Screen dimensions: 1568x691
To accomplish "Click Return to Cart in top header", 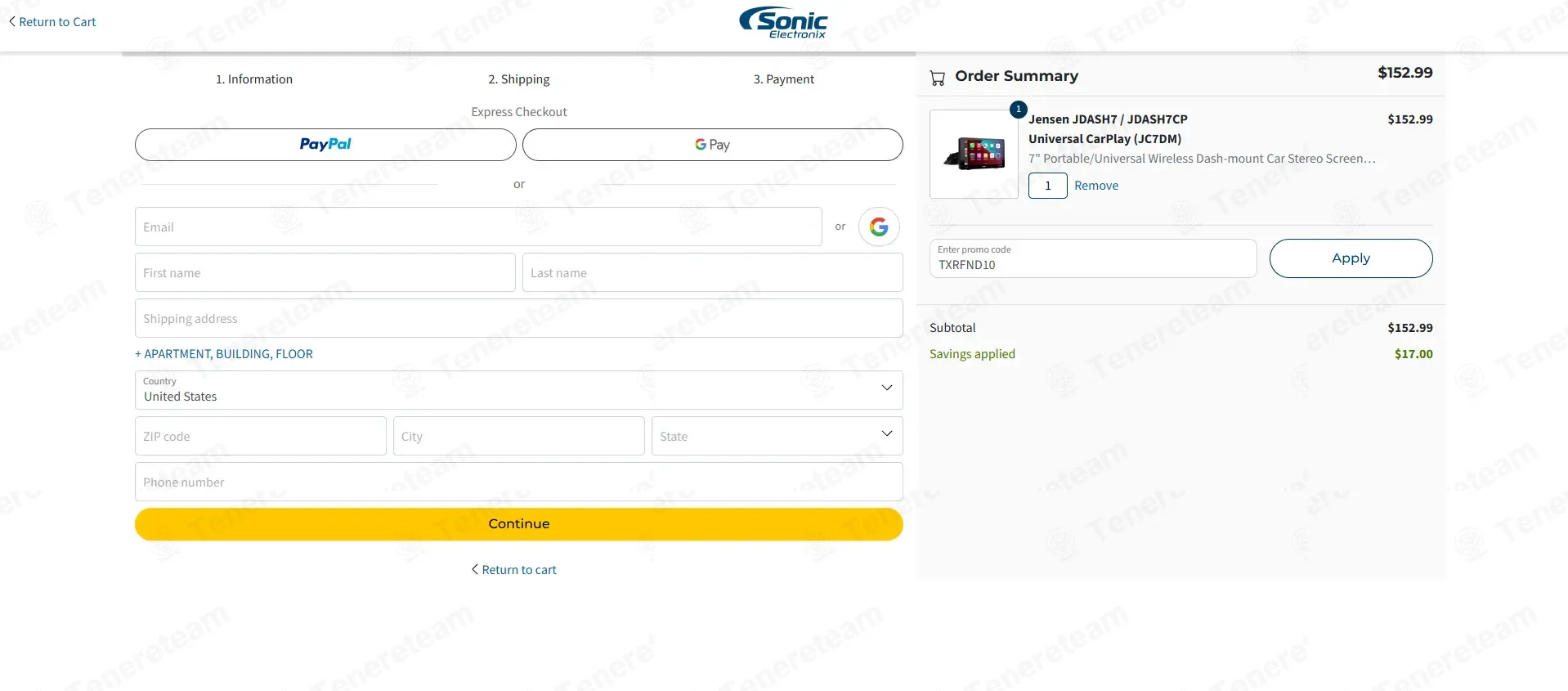I will click(52, 22).
